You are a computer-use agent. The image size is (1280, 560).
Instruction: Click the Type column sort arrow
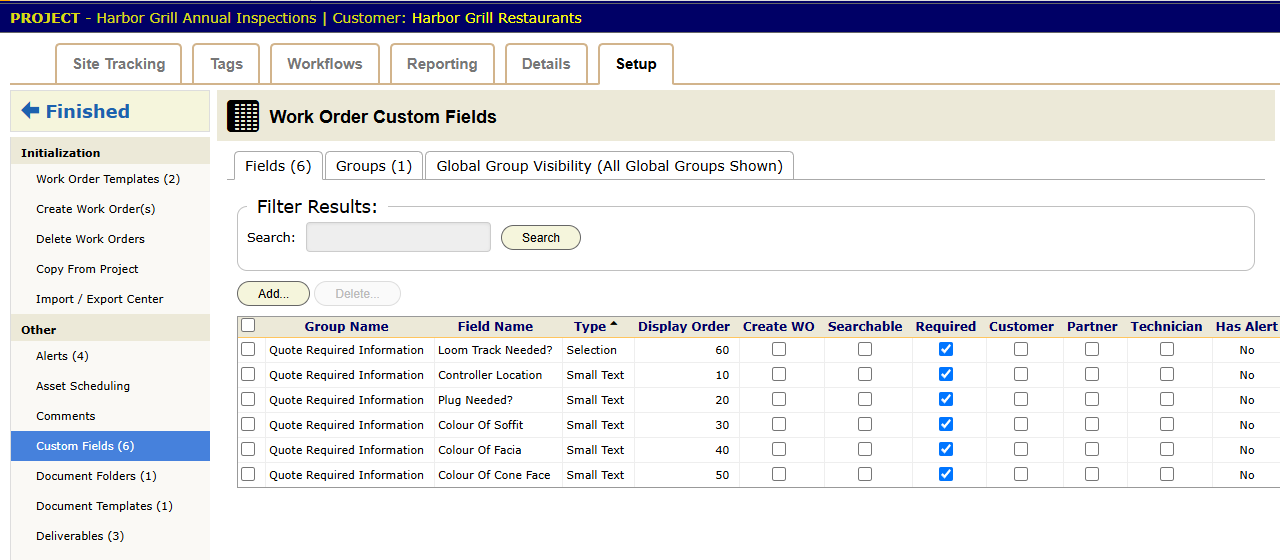tap(614, 325)
